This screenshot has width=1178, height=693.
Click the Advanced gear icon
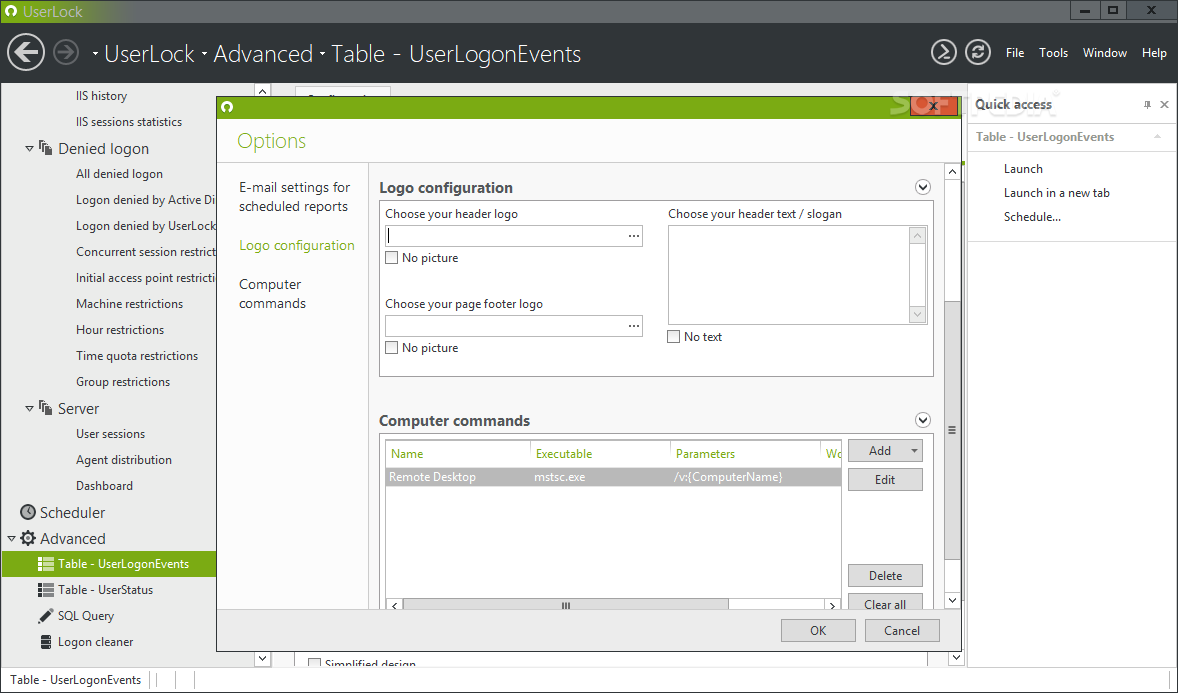pos(28,538)
